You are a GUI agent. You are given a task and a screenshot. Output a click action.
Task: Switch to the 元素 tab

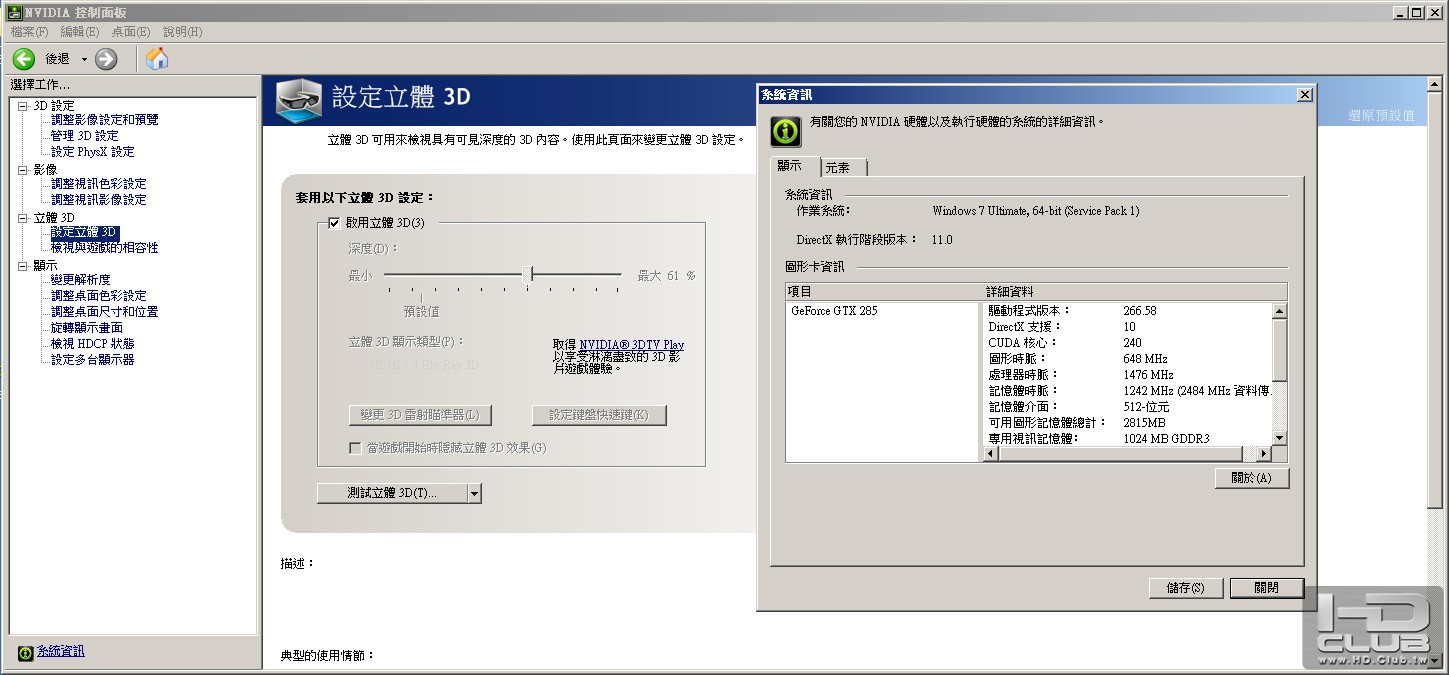coord(843,168)
